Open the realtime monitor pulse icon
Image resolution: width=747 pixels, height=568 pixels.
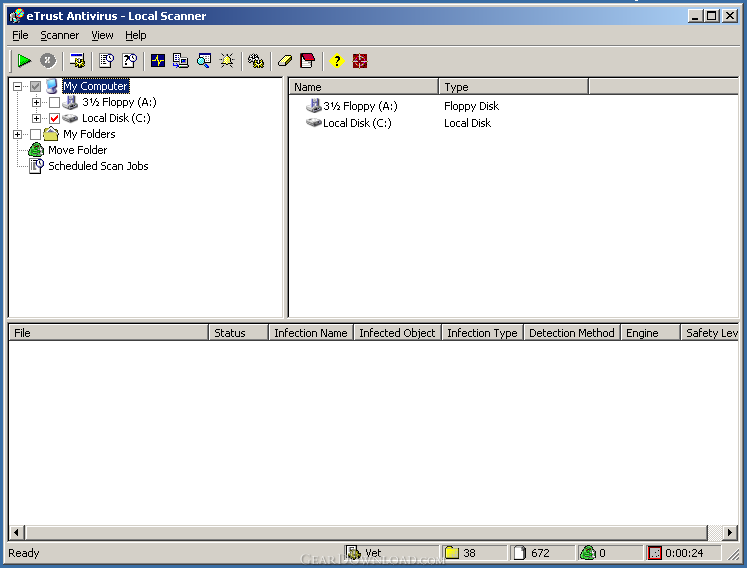(158, 61)
